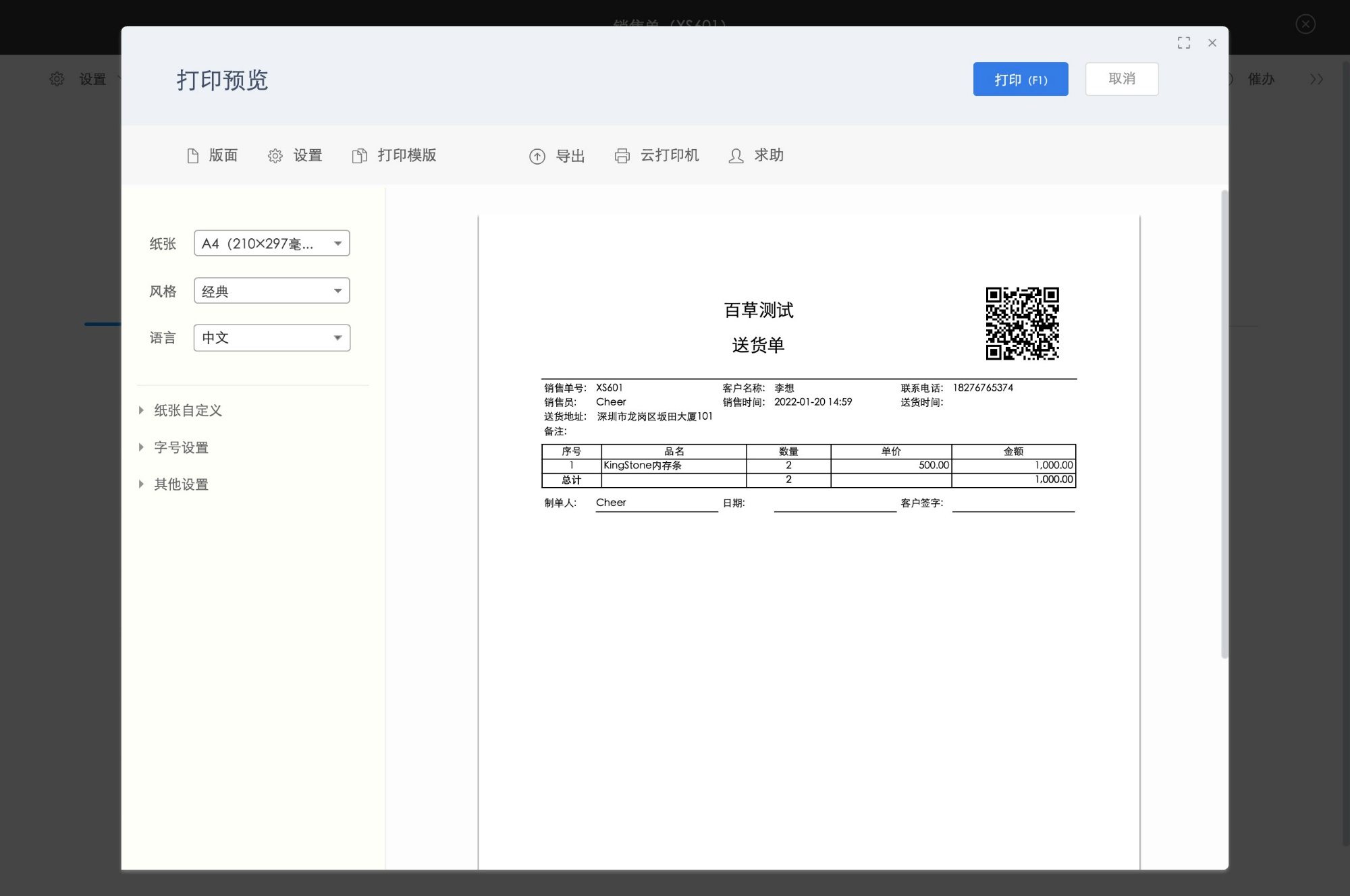Click the 求助 person icon
The height and width of the screenshot is (896, 1350).
[736, 156]
